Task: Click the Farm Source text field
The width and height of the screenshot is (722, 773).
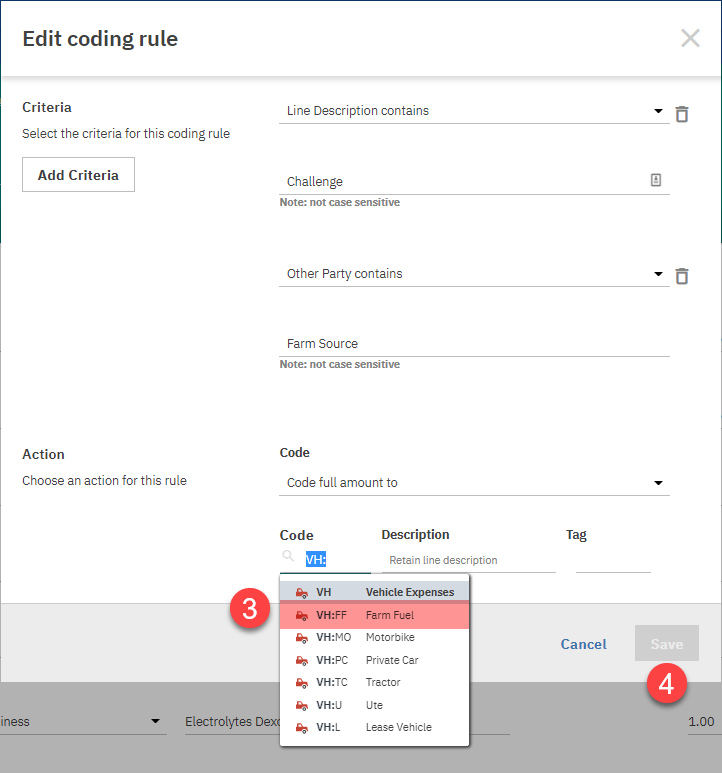Action: (473, 344)
